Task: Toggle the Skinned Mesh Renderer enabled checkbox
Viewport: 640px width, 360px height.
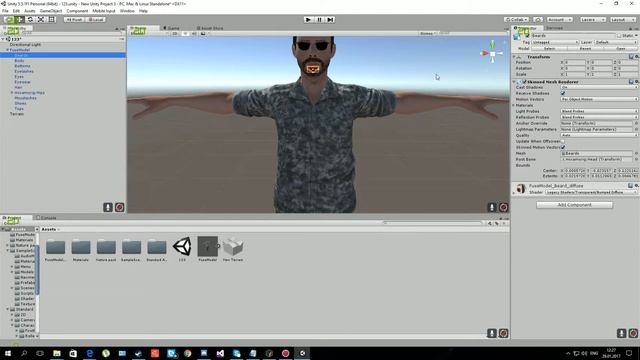Action: pyautogui.click(x=524, y=82)
